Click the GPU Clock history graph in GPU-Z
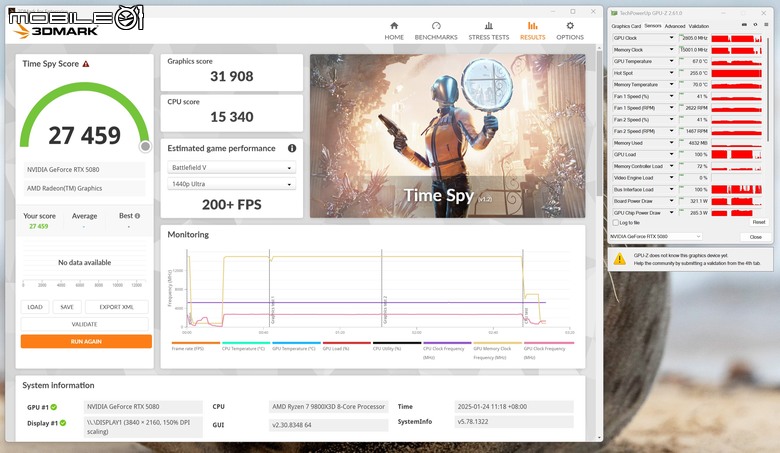 [x=736, y=38]
